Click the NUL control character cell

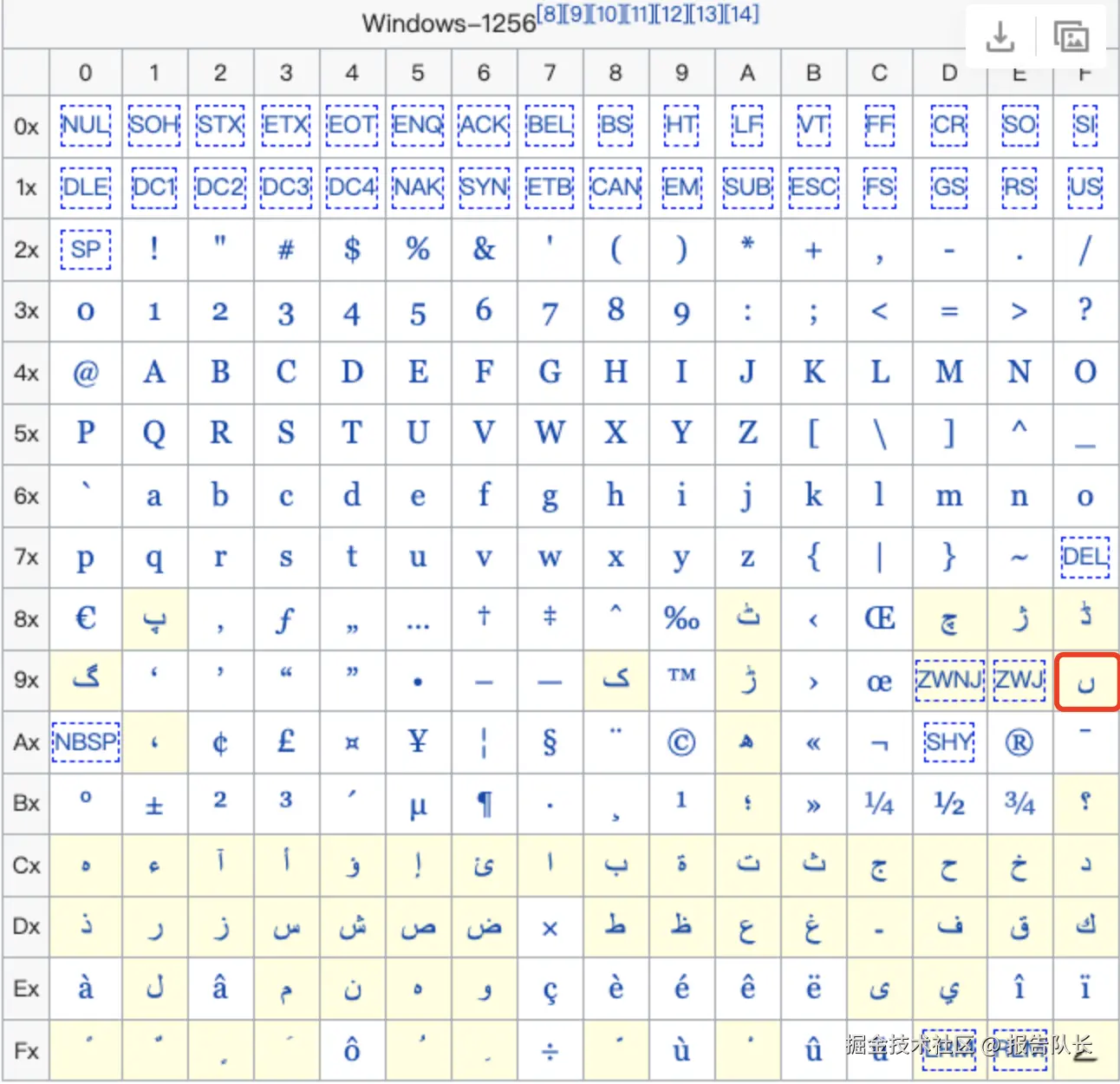pyautogui.click(x=86, y=125)
